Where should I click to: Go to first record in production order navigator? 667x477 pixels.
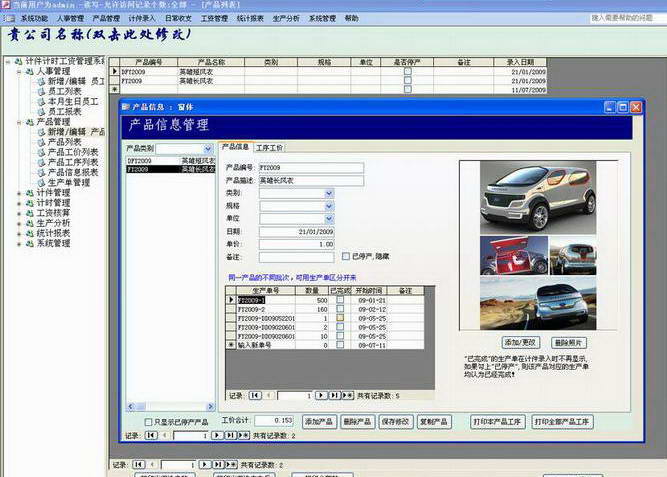coord(255,395)
